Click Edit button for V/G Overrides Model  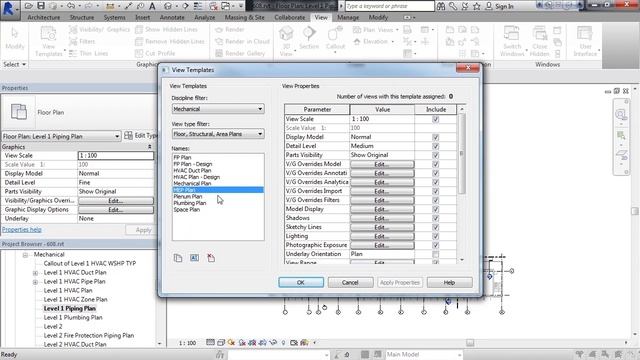tap(382, 164)
